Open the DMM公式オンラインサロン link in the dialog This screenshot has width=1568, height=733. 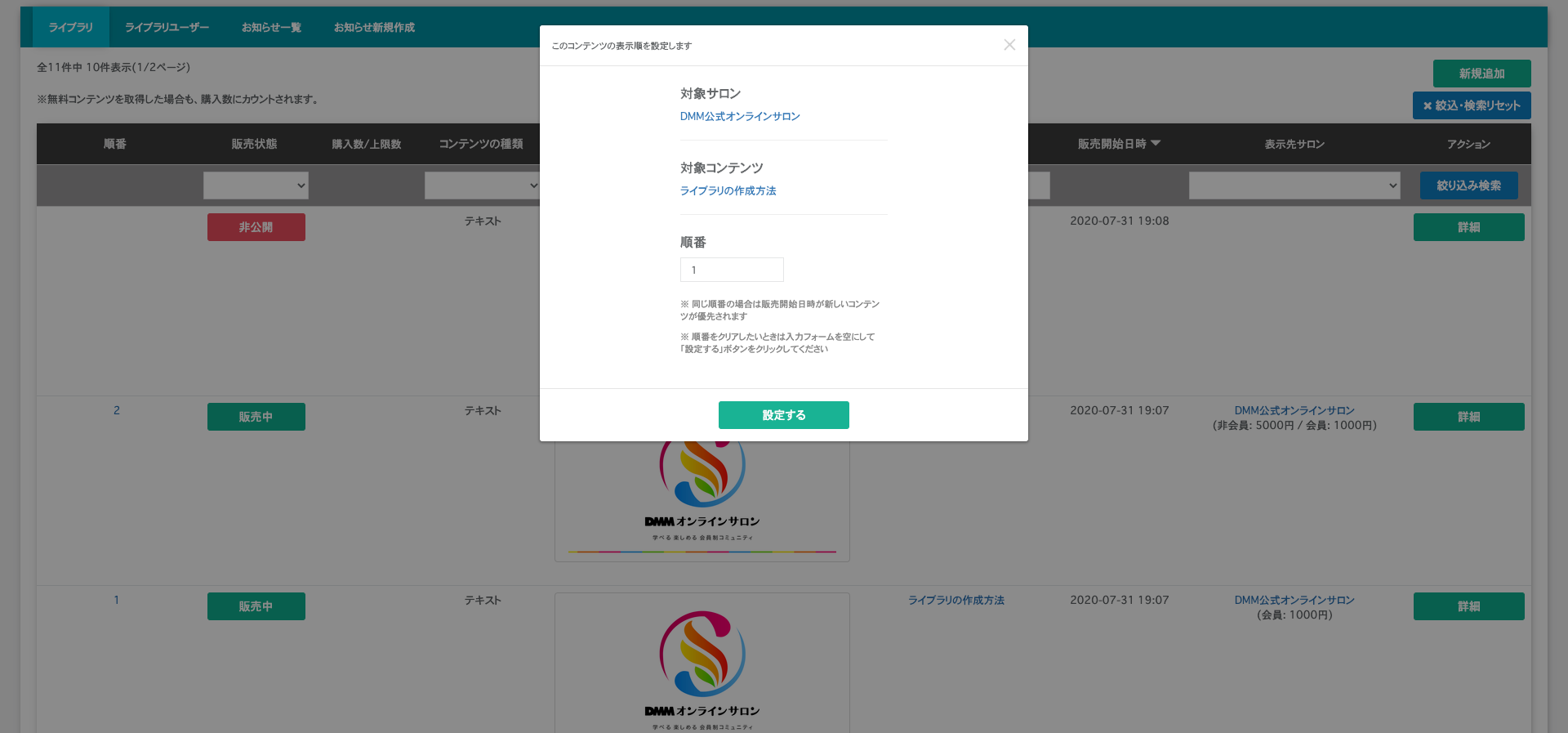(740, 117)
